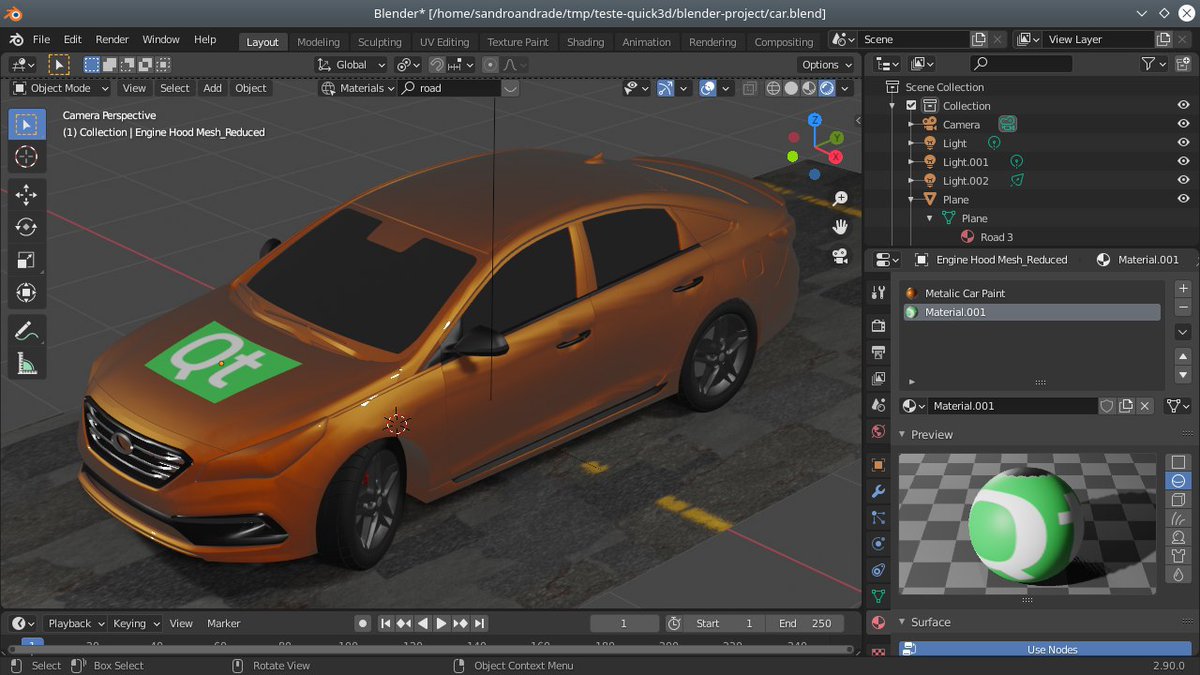1200x675 pixels.
Task: Hide Light.001 in outliner
Action: coord(1183,161)
